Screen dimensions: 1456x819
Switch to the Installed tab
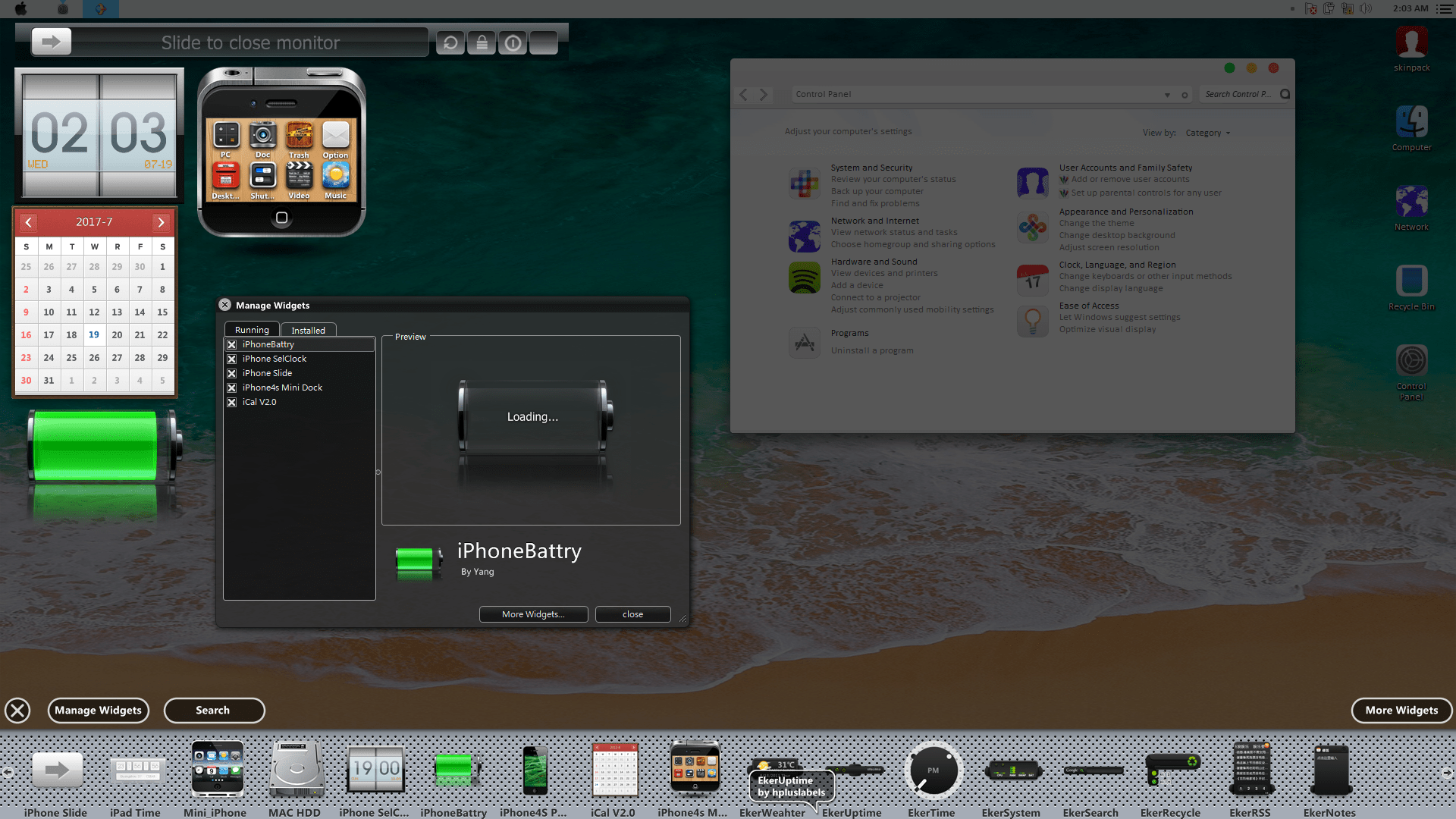(x=309, y=331)
